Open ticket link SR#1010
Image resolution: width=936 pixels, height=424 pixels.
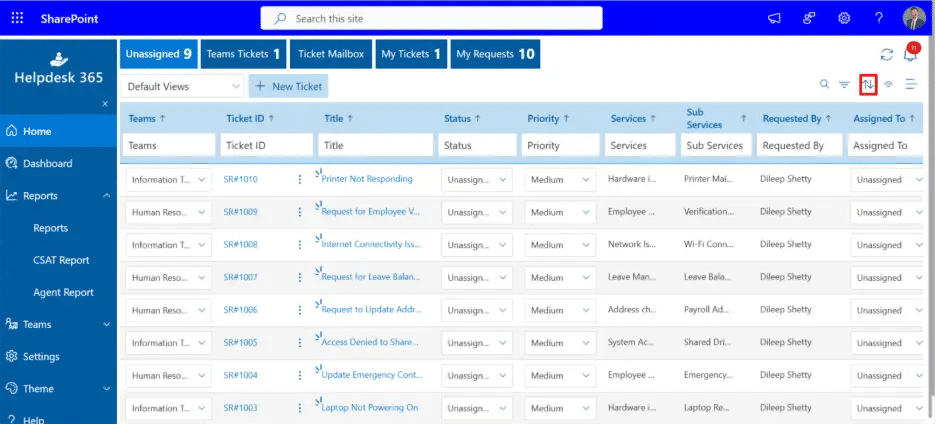241,179
